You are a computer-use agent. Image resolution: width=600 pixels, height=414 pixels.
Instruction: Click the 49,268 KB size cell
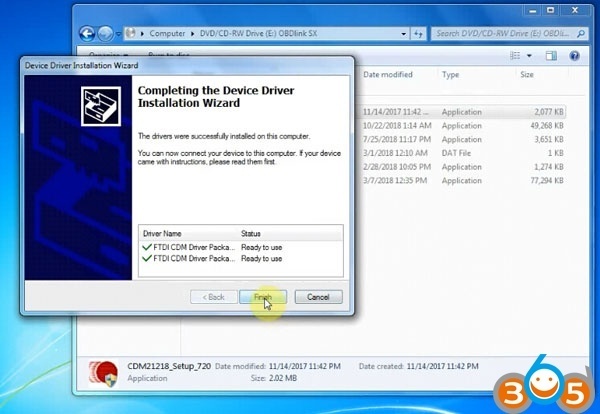click(x=547, y=126)
